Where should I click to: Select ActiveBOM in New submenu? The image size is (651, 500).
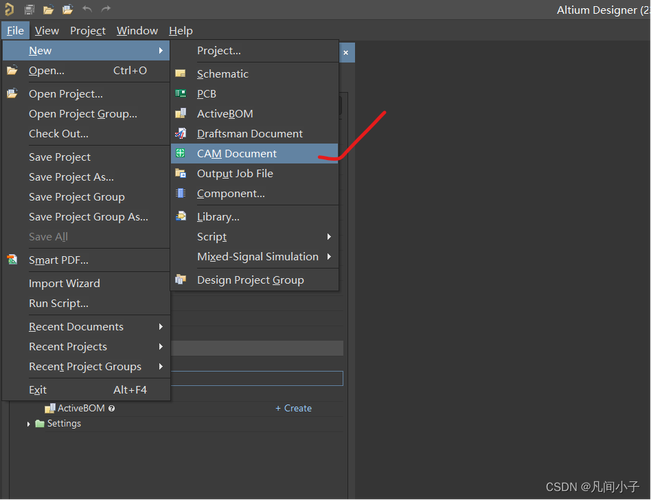click(x=255, y=113)
